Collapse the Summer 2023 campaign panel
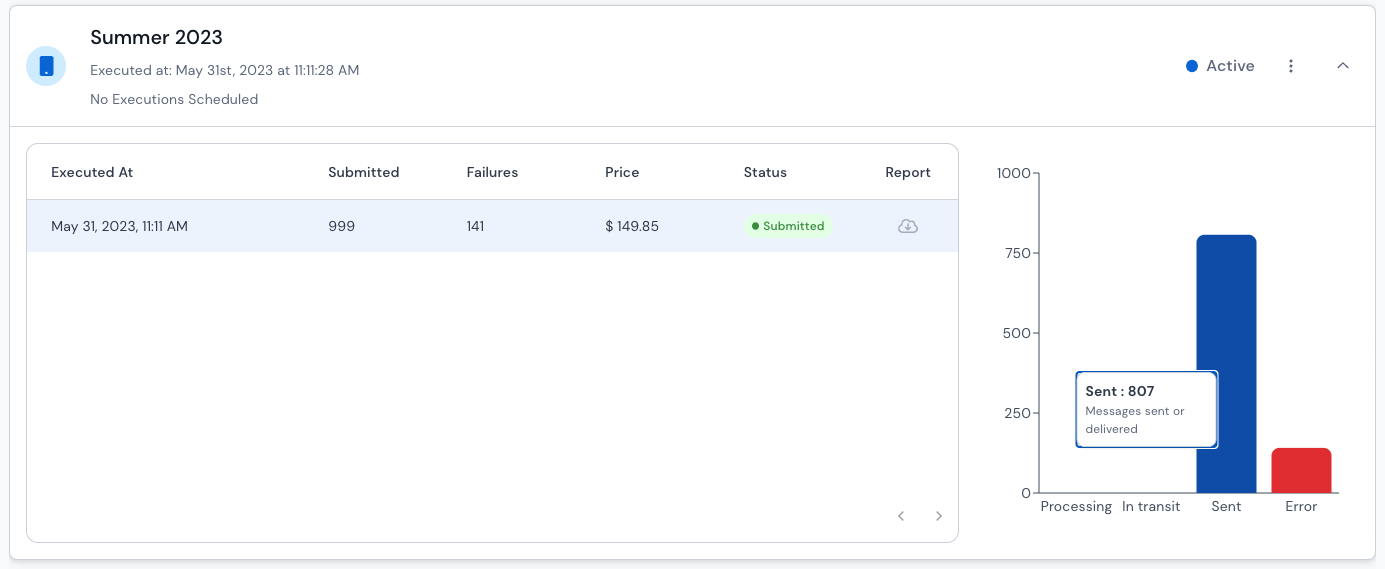 tap(1343, 66)
